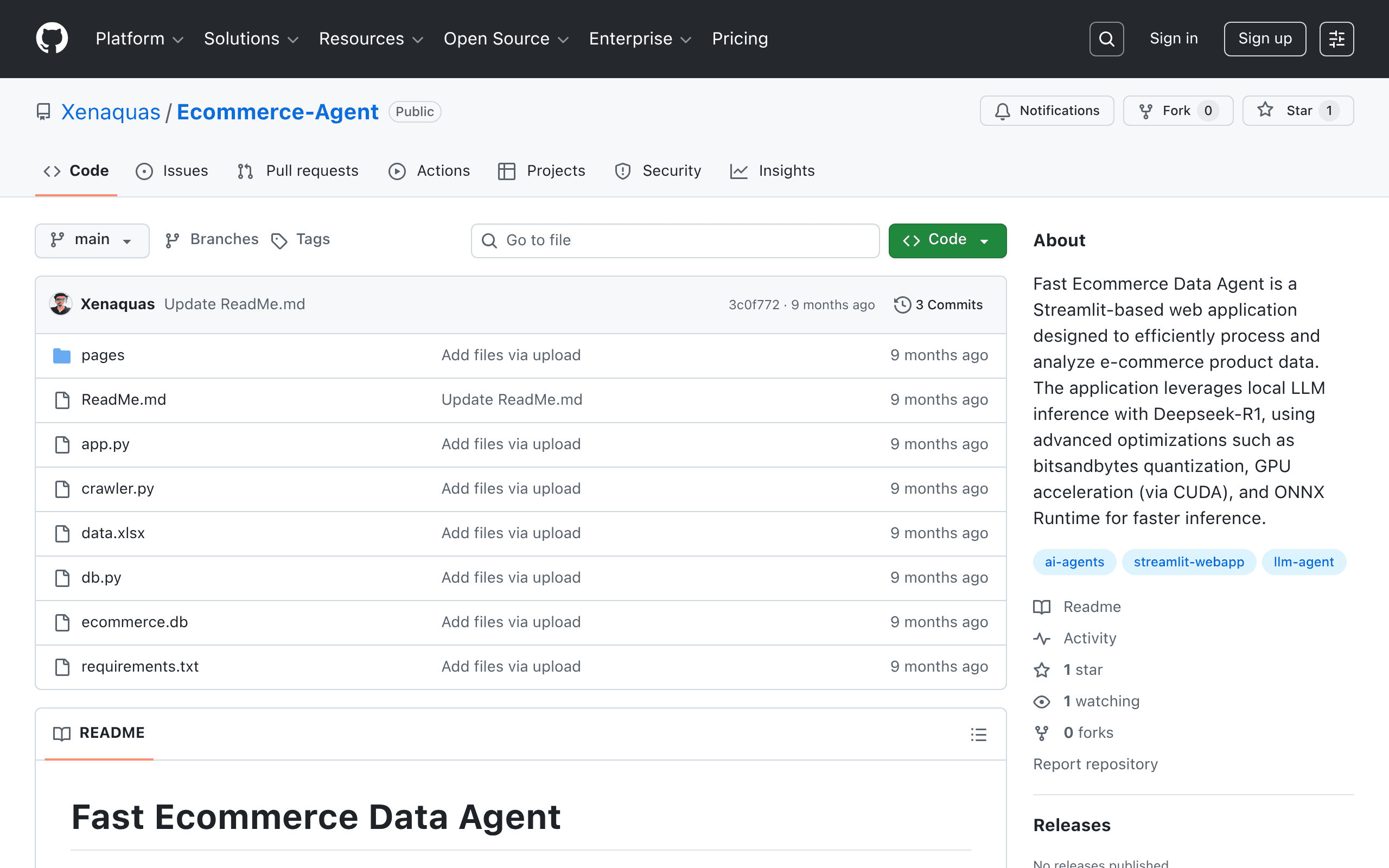Open the GitHub homepage logo

pos(52,39)
